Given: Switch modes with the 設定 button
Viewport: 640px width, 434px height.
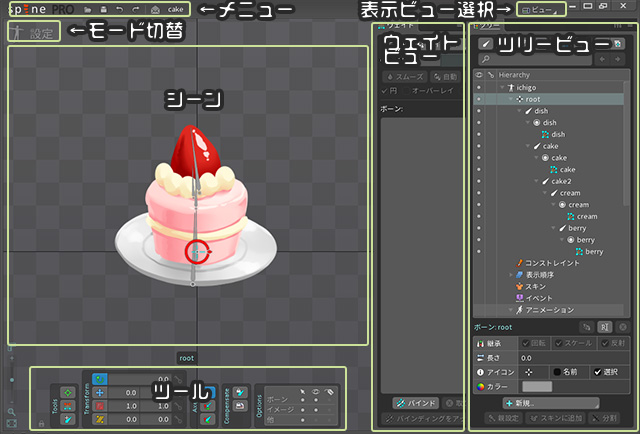Looking at the screenshot, I should click(x=33, y=33).
